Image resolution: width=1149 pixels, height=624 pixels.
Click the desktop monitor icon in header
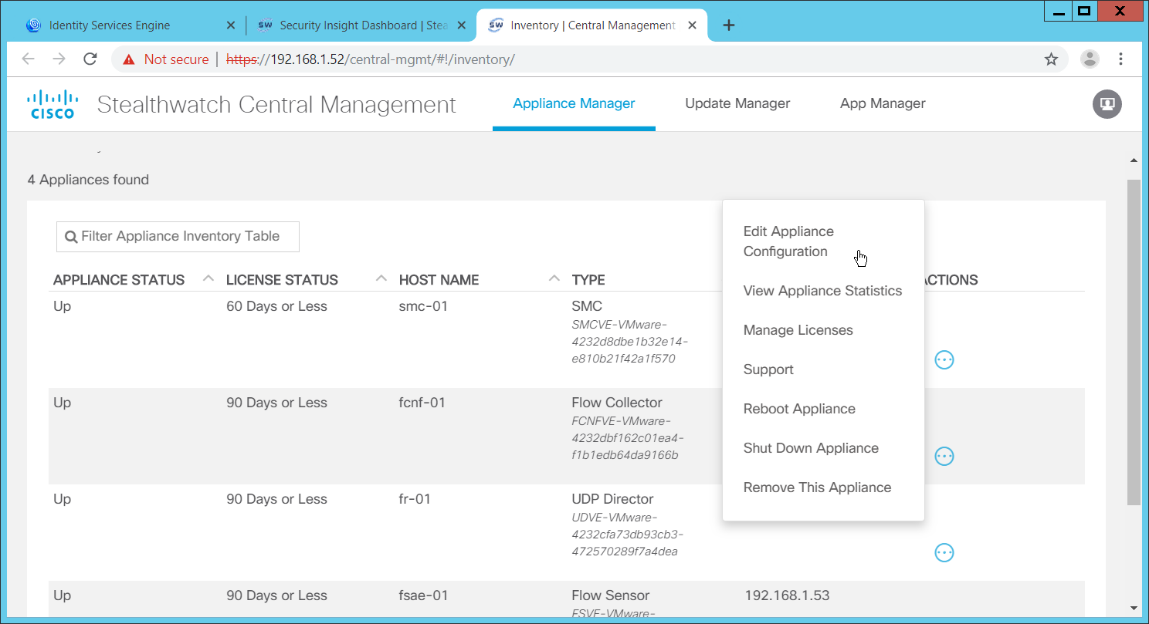pyautogui.click(x=1107, y=104)
